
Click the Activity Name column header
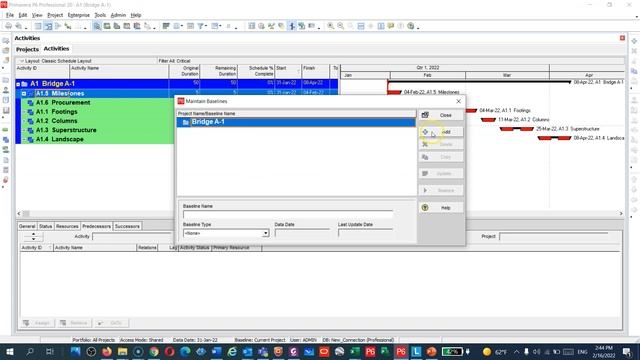[x=119, y=71]
